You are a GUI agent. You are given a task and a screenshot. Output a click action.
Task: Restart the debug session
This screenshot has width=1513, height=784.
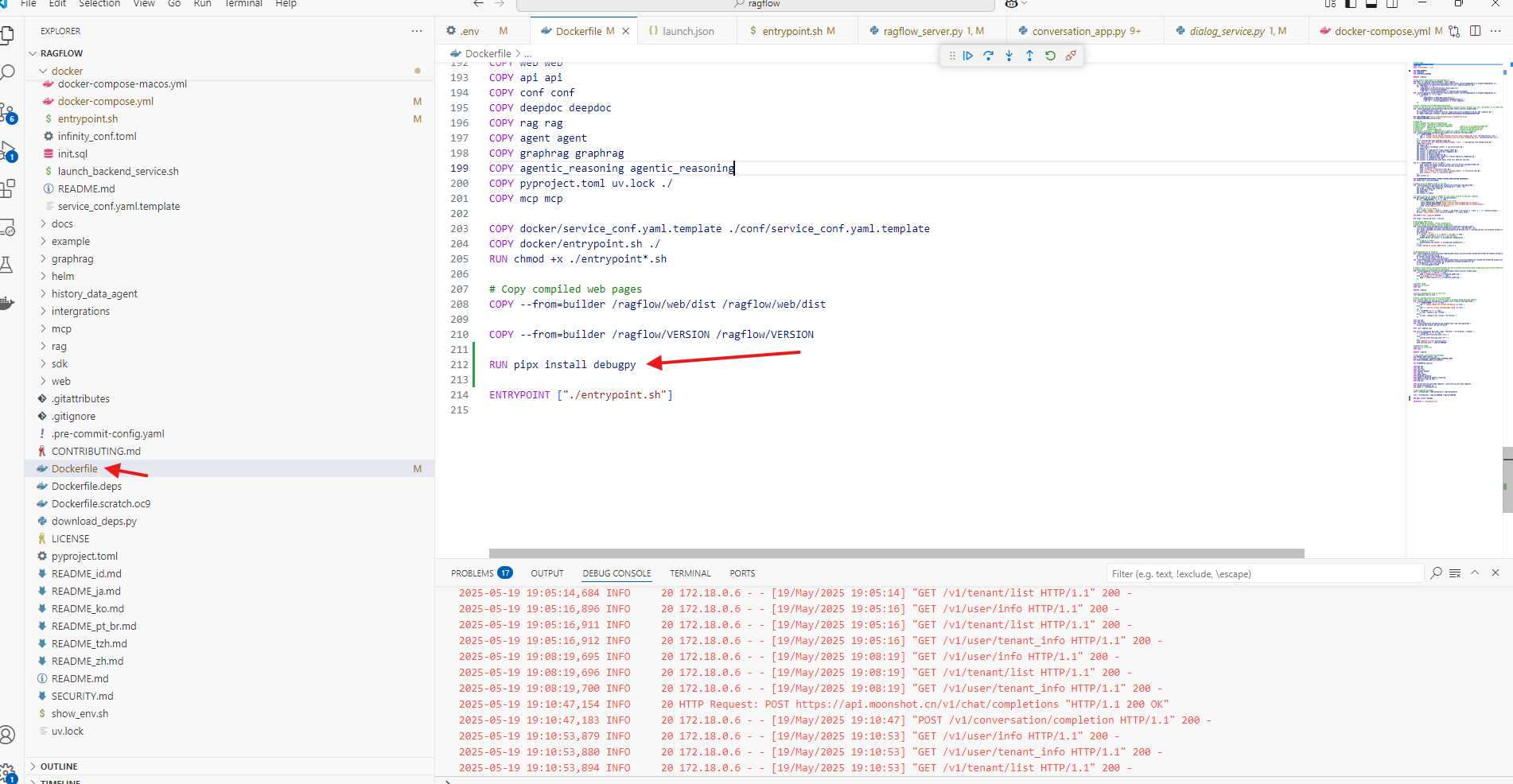click(x=1051, y=56)
